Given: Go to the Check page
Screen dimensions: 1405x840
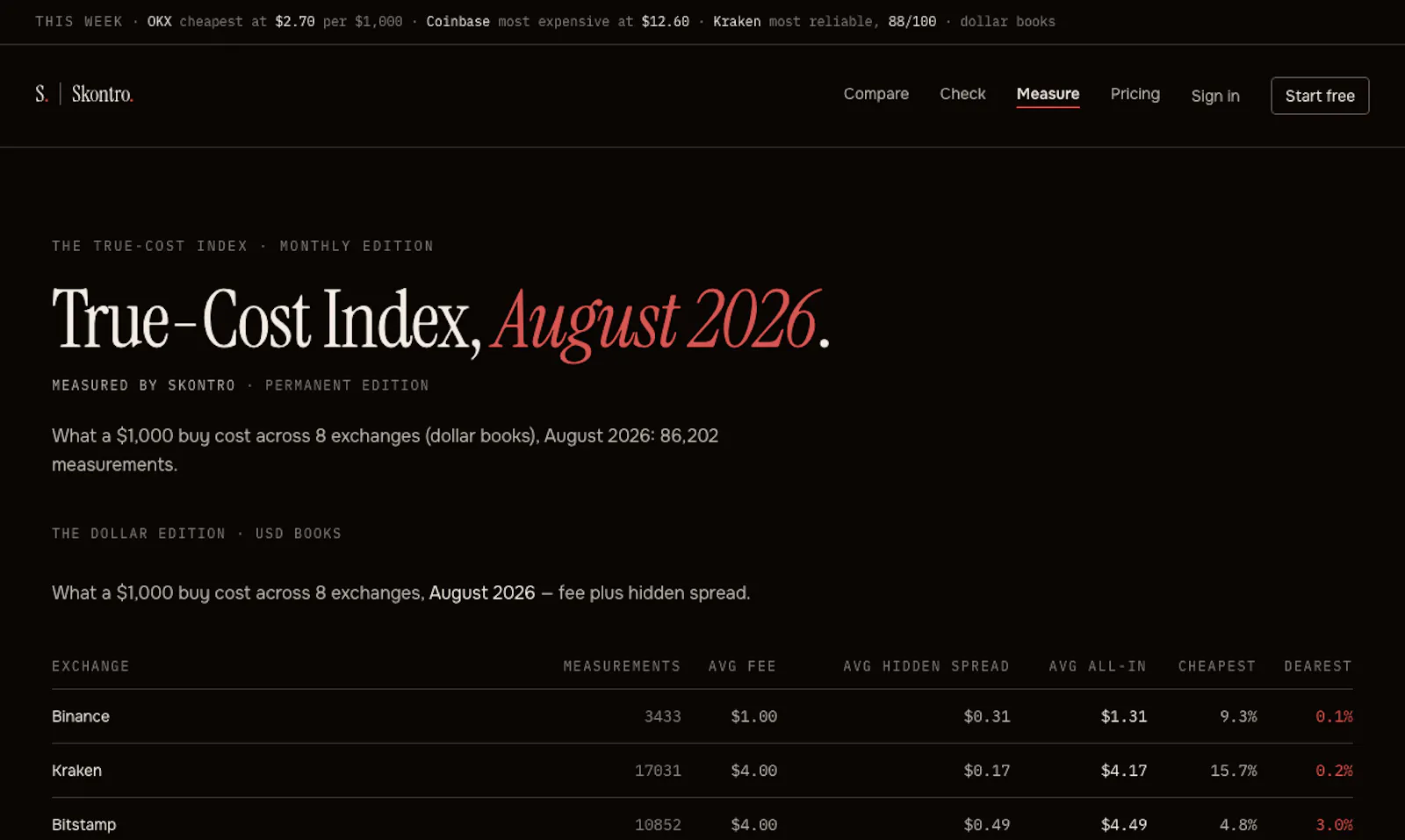Looking at the screenshot, I should [962, 94].
